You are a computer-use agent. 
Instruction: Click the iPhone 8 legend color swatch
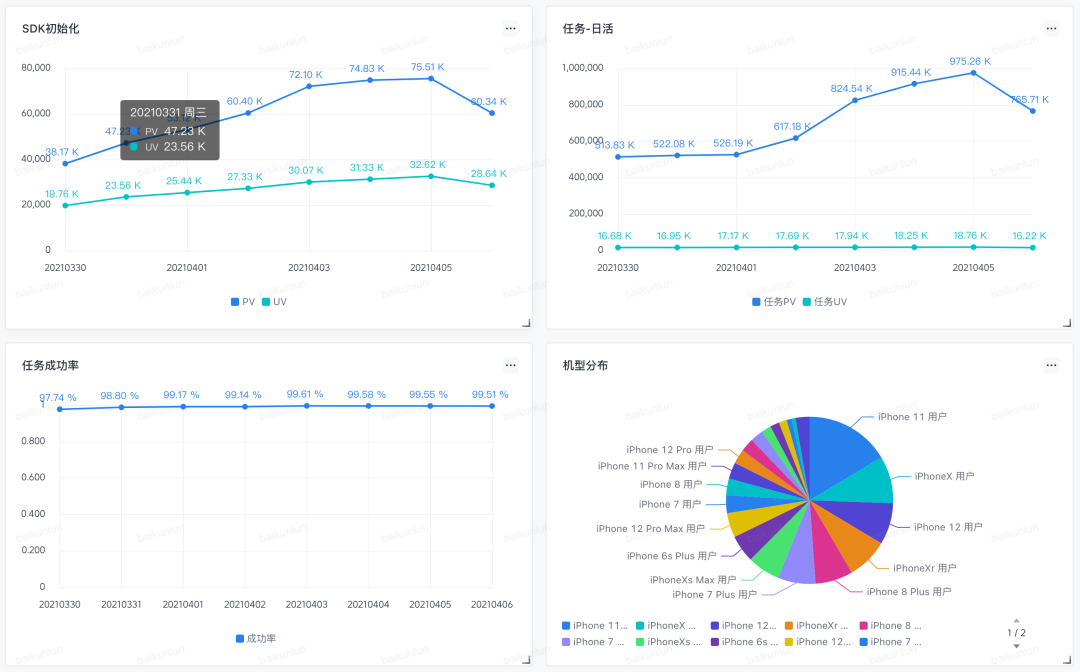click(864, 625)
